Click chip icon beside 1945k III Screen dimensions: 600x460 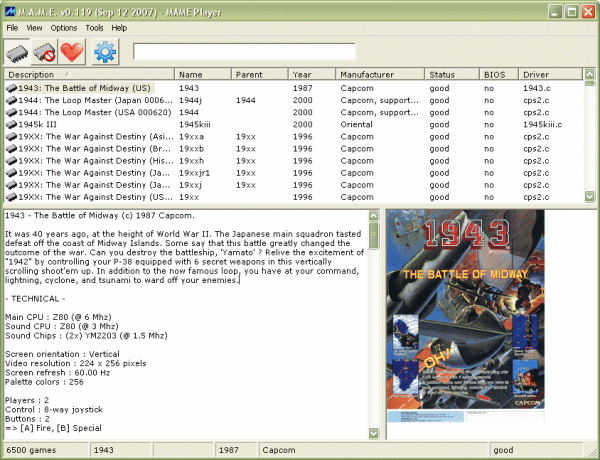click(11, 125)
